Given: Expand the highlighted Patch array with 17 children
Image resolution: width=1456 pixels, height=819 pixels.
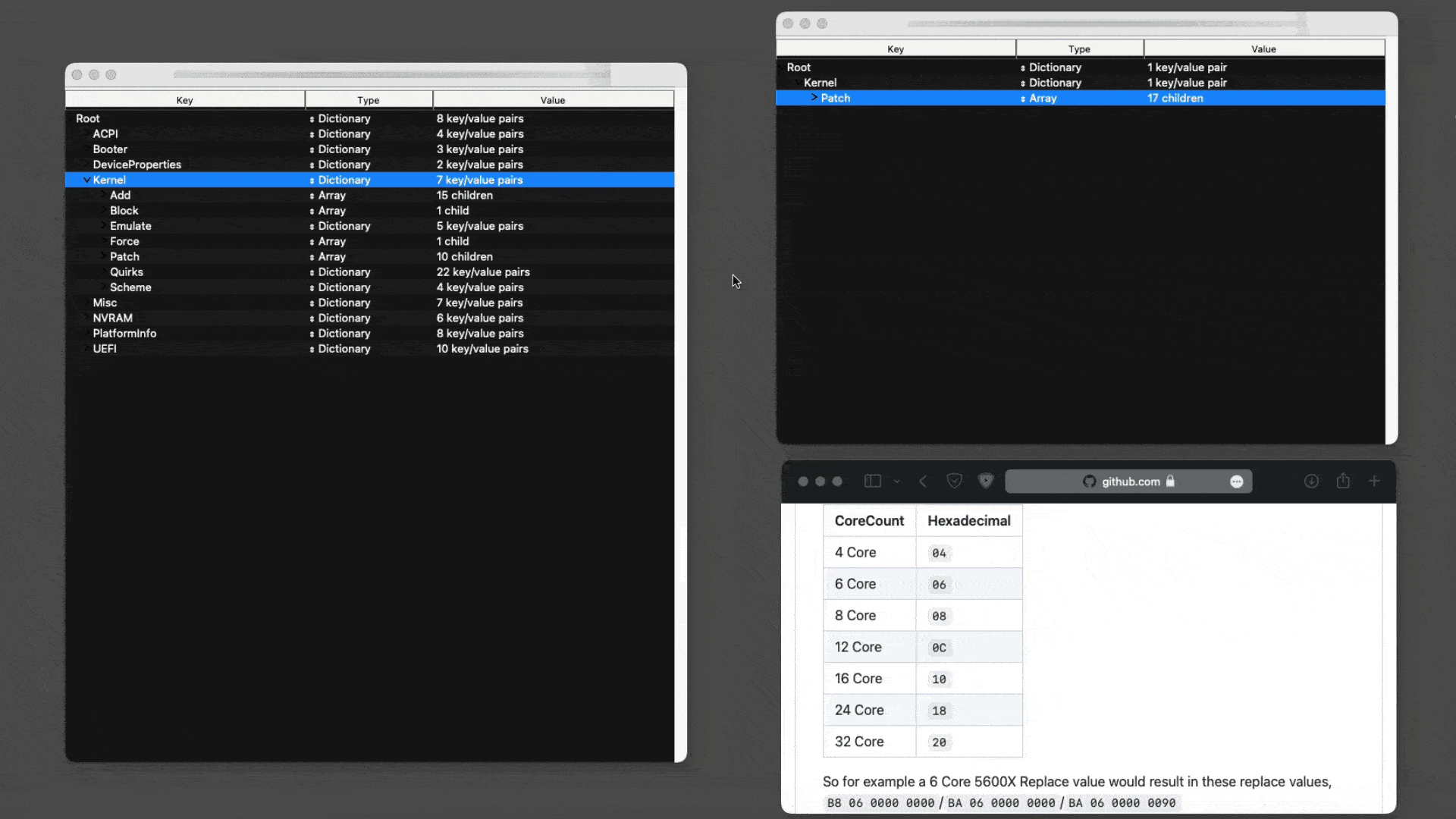Looking at the screenshot, I should tap(814, 98).
